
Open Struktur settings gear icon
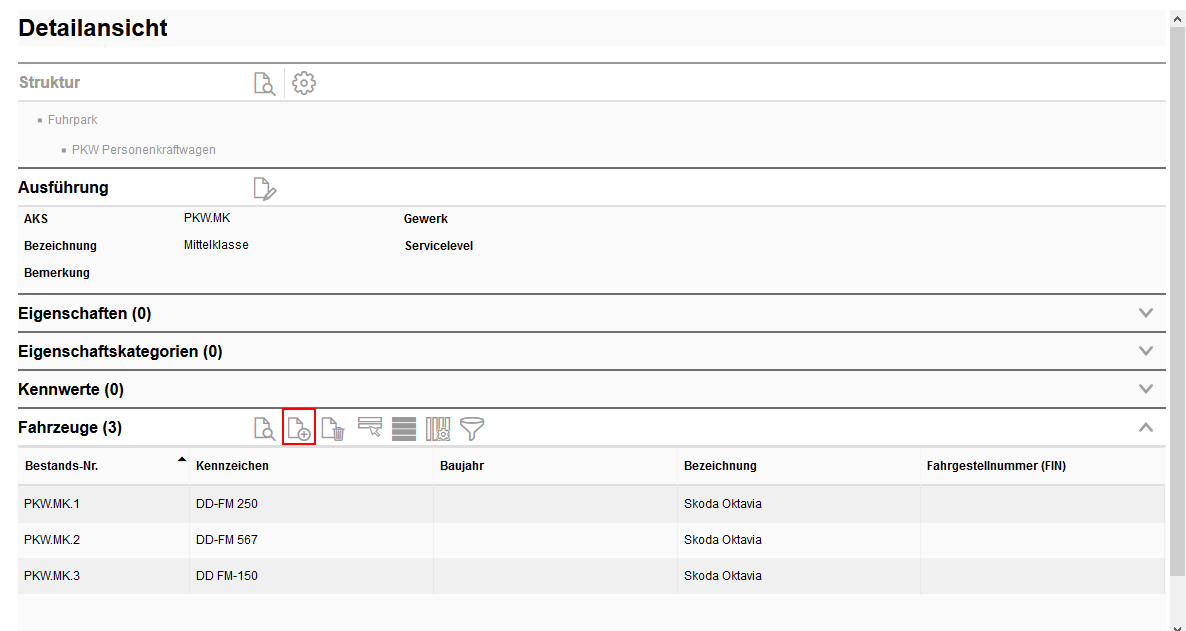[304, 83]
